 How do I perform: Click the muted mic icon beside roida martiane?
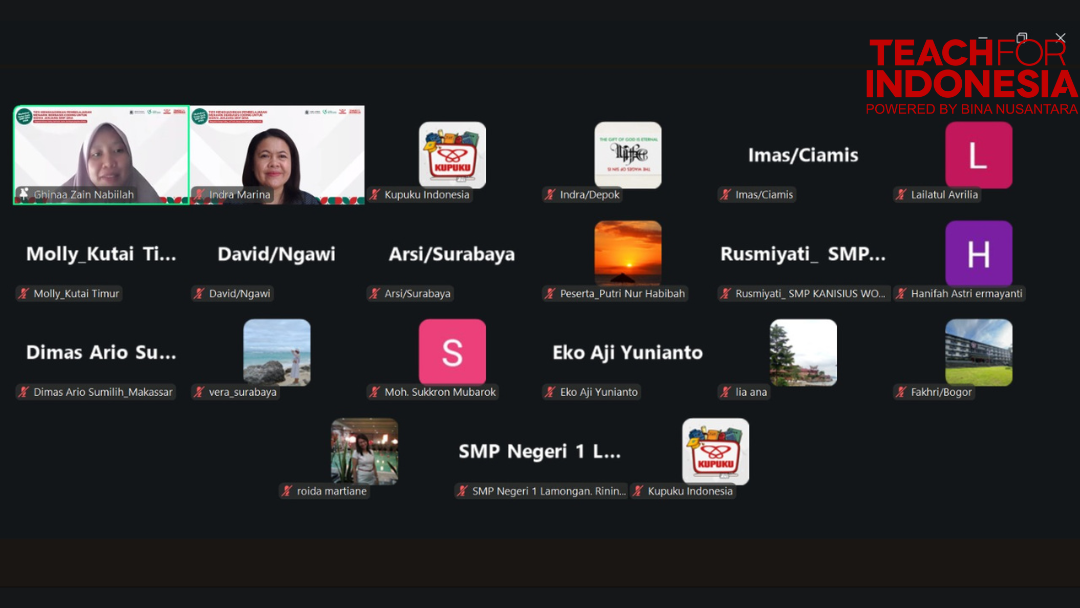pyautogui.click(x=287, y=491)
